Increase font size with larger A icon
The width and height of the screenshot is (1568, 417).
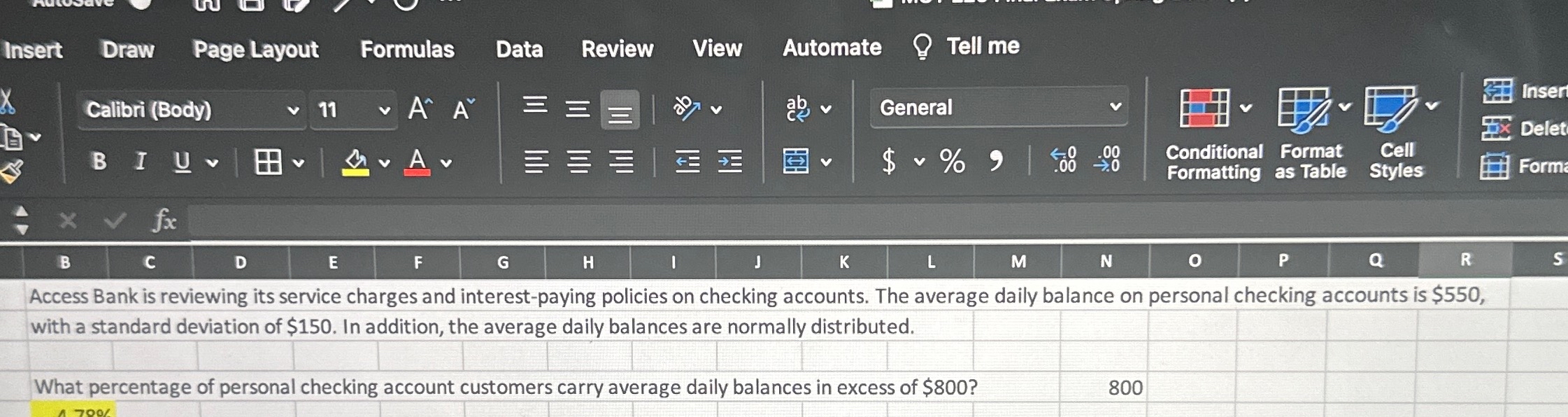[420, 109]
